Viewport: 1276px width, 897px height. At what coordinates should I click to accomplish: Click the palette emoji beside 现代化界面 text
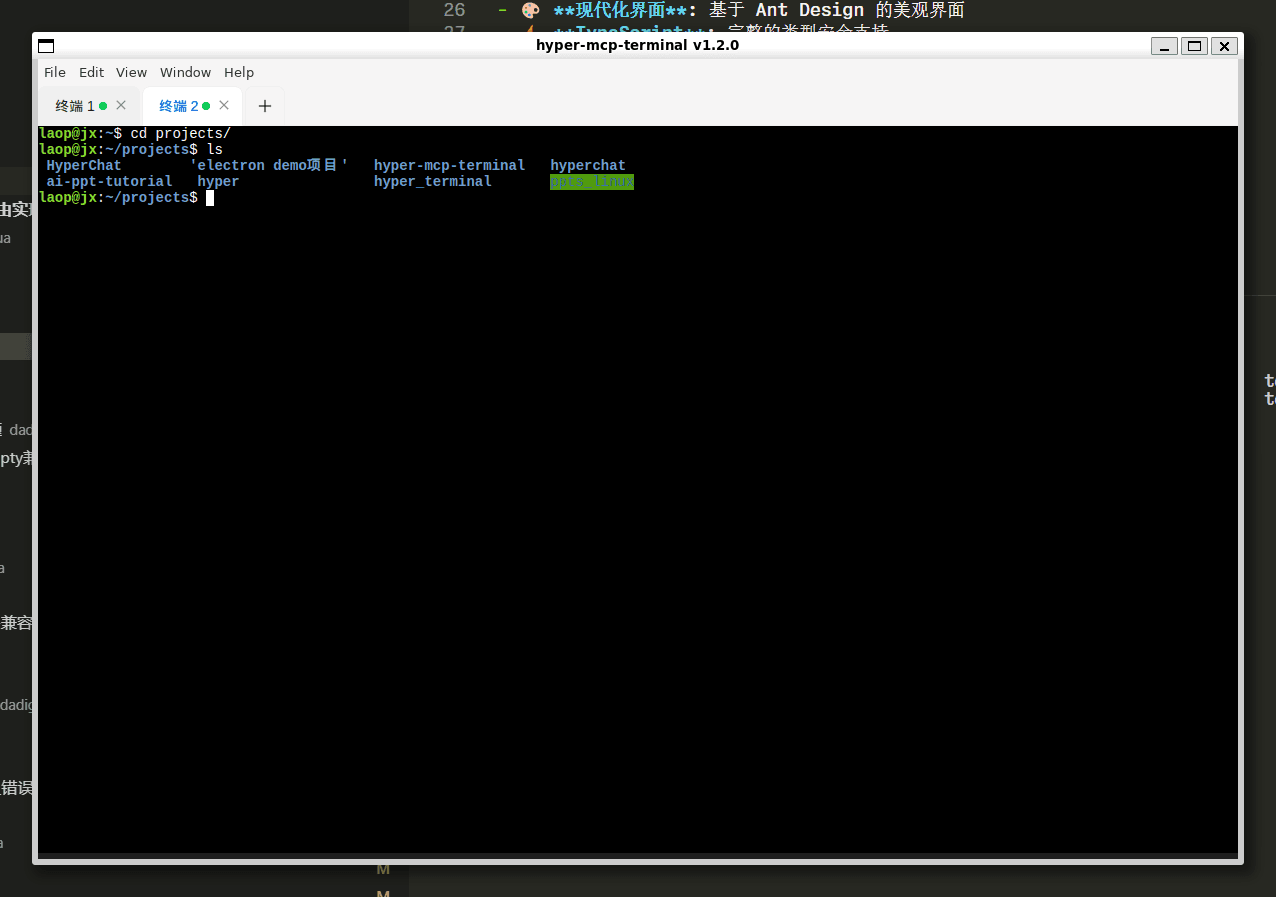[529, 10]
